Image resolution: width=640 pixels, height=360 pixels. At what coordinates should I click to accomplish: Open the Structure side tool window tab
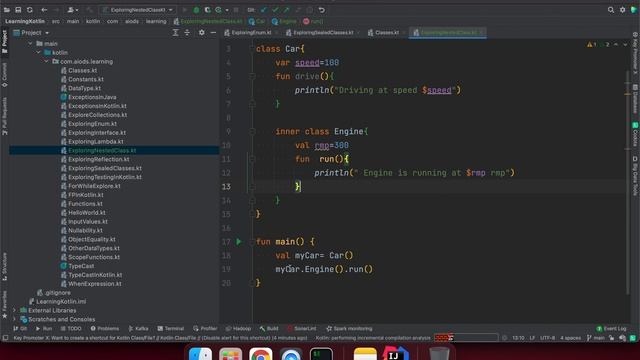click(x=4, y=266)
